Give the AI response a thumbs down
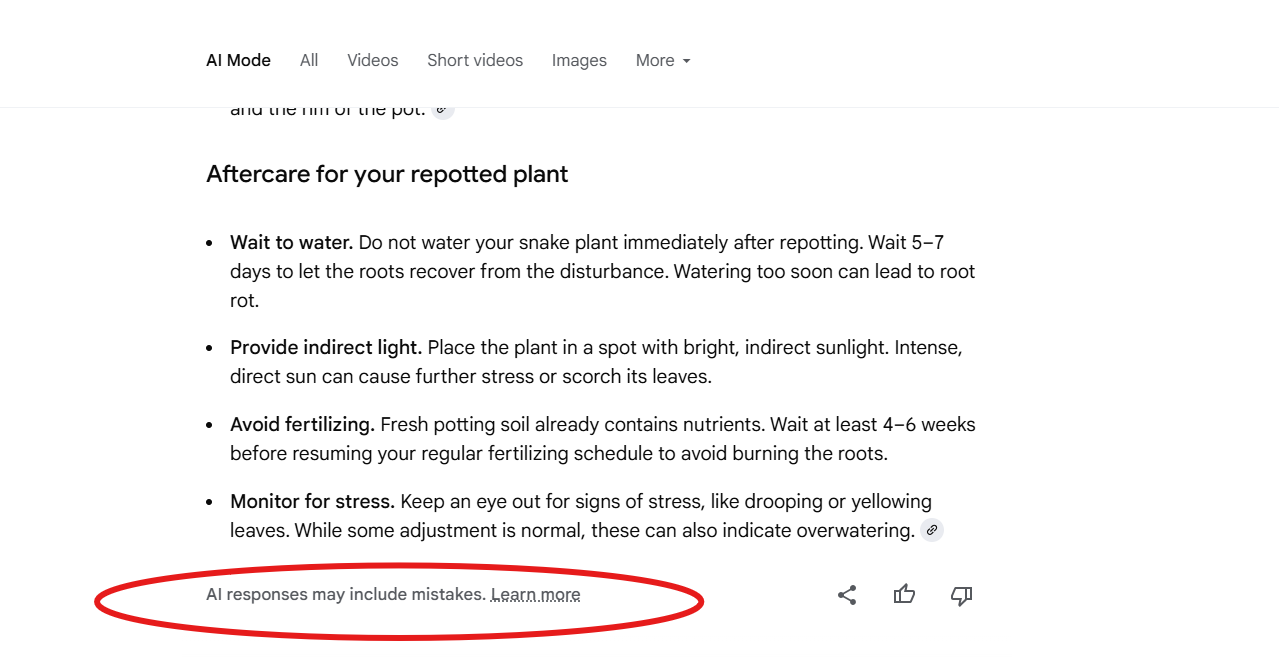The width and height of the screenshot is (1279, 658). (x=960, y=595)
